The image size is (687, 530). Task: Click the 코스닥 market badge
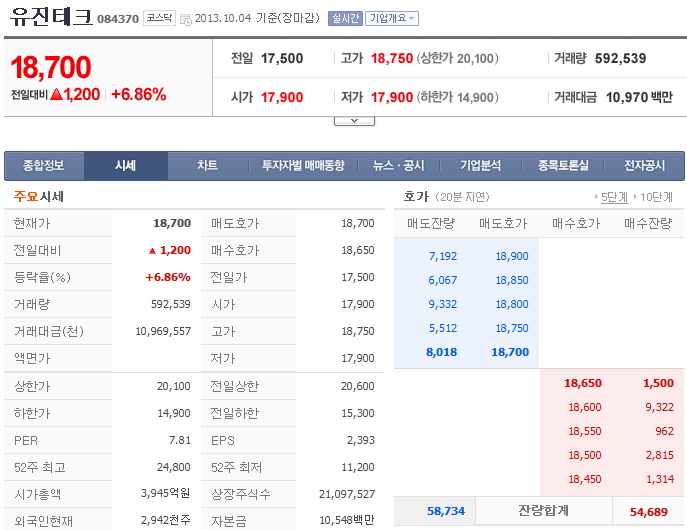[159, 18]
